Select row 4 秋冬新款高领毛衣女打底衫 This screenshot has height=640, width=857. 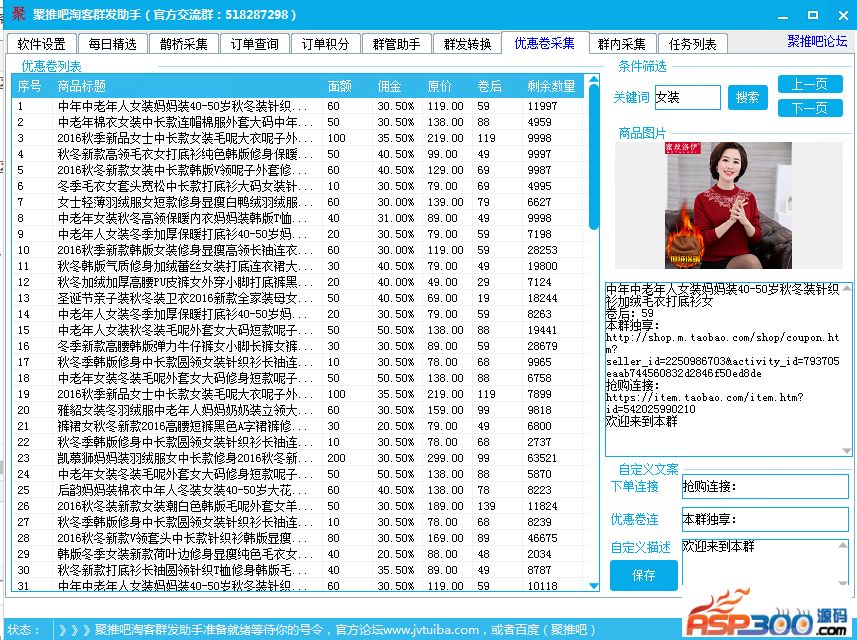point(298,154)
